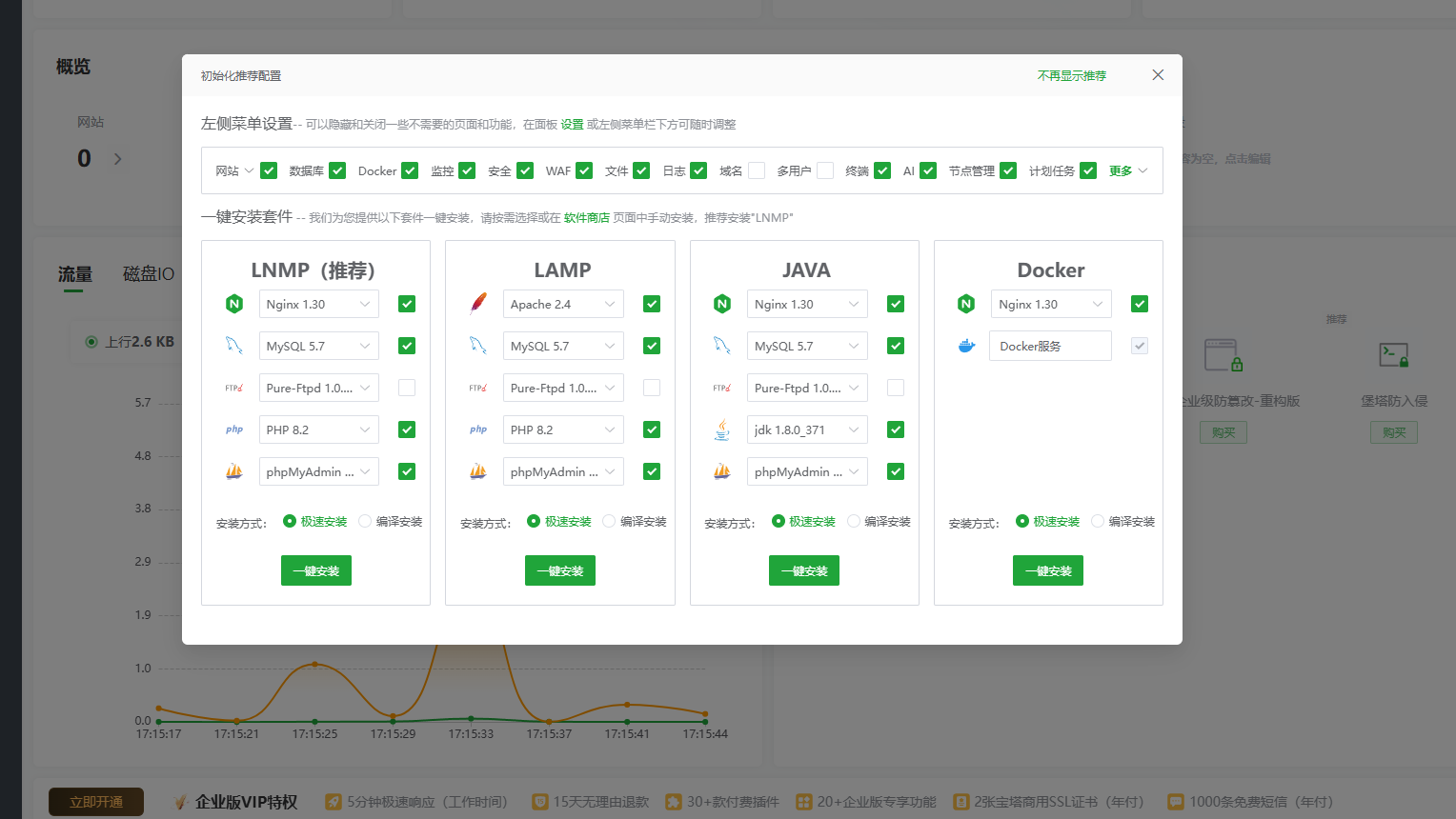Click Docker服务 field
This screenshot has width=1456, height=819.
(1050, 346)
